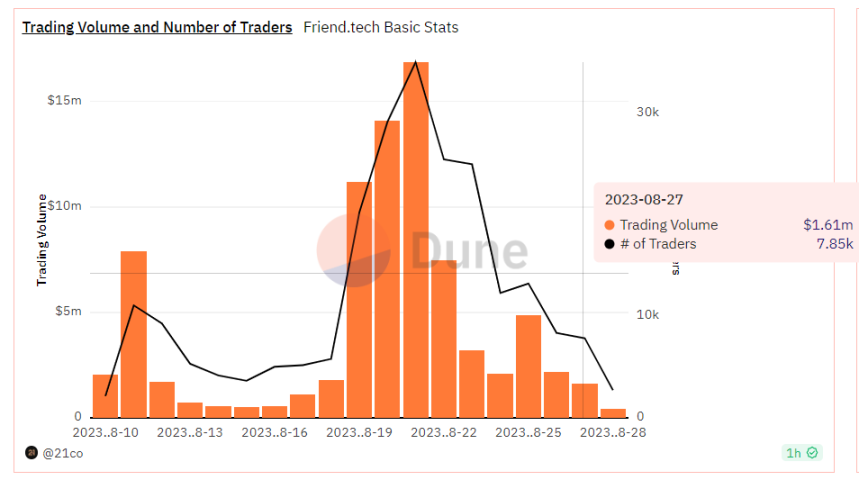Click the $1.61m value in the tooltip
Screen dimensions: 859x480
pyautogui.click(x=828, y=225)
